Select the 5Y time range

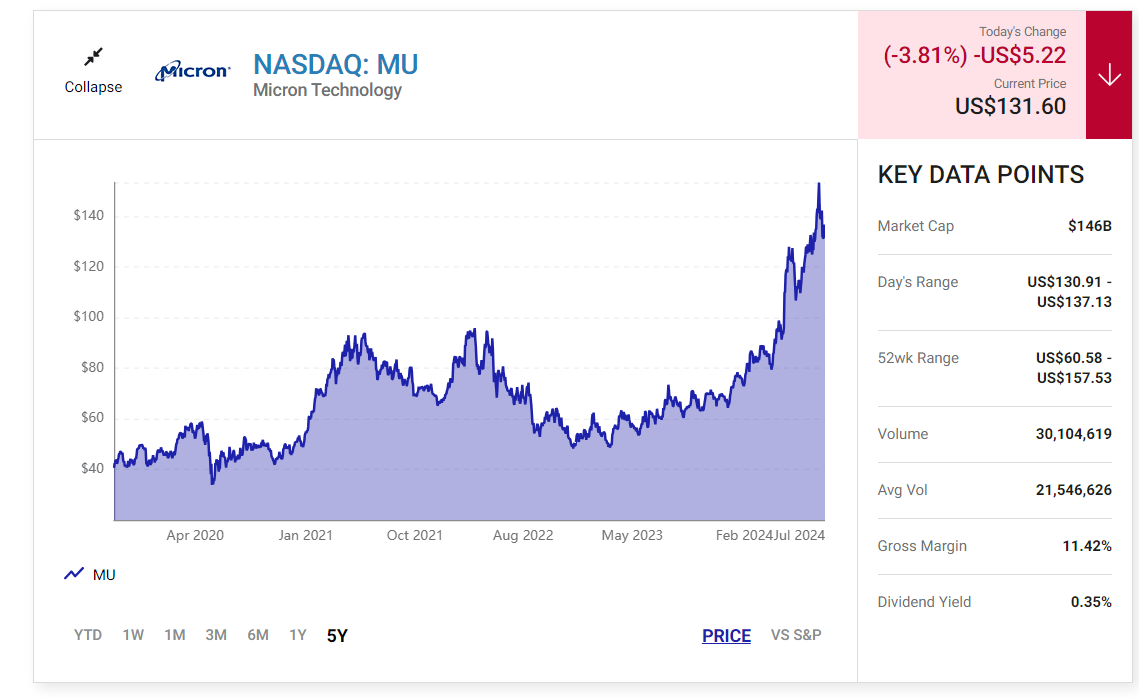pos(337,636)
